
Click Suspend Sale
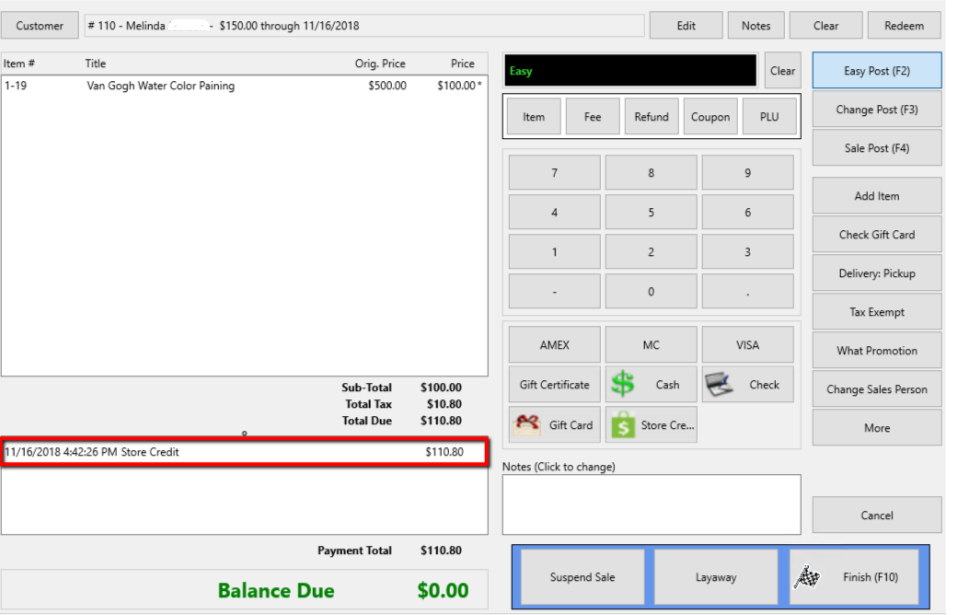tap(582, 577)
